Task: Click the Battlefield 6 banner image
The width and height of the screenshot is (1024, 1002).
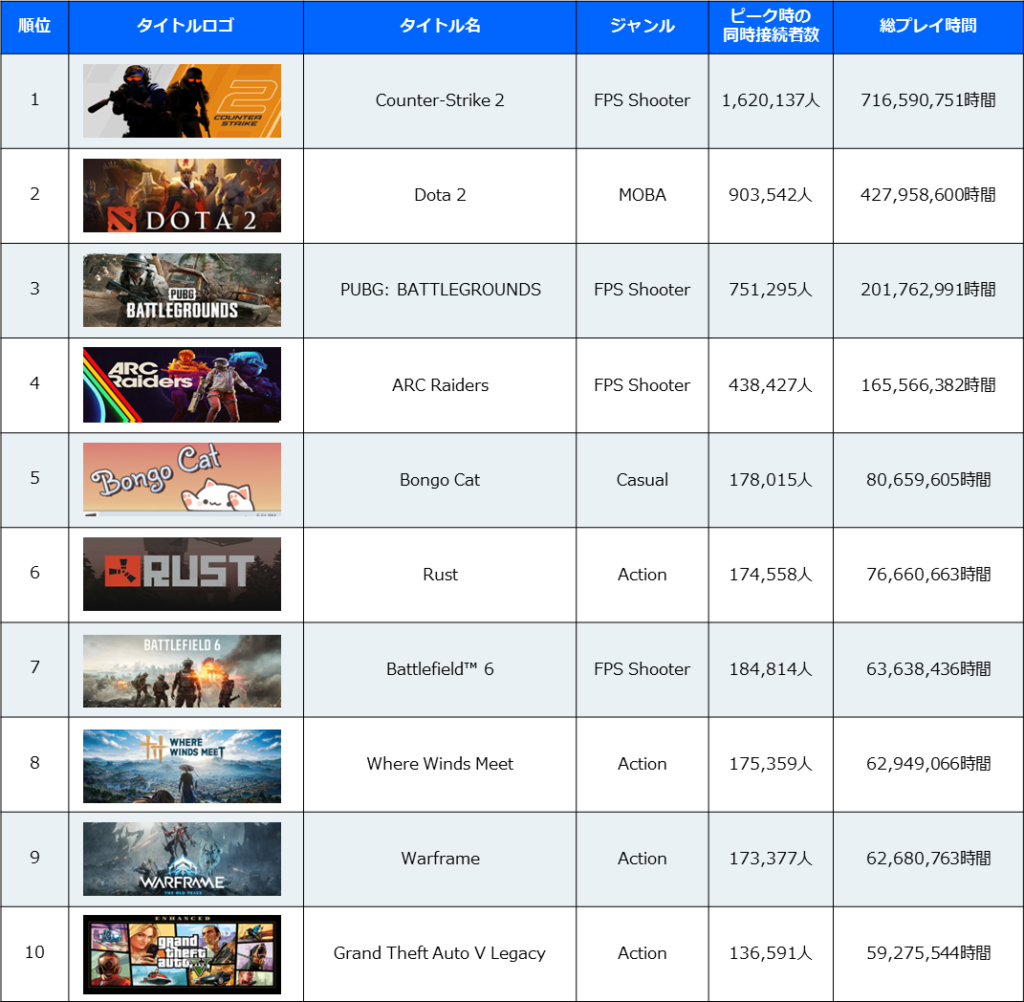Action: [182, 669]
